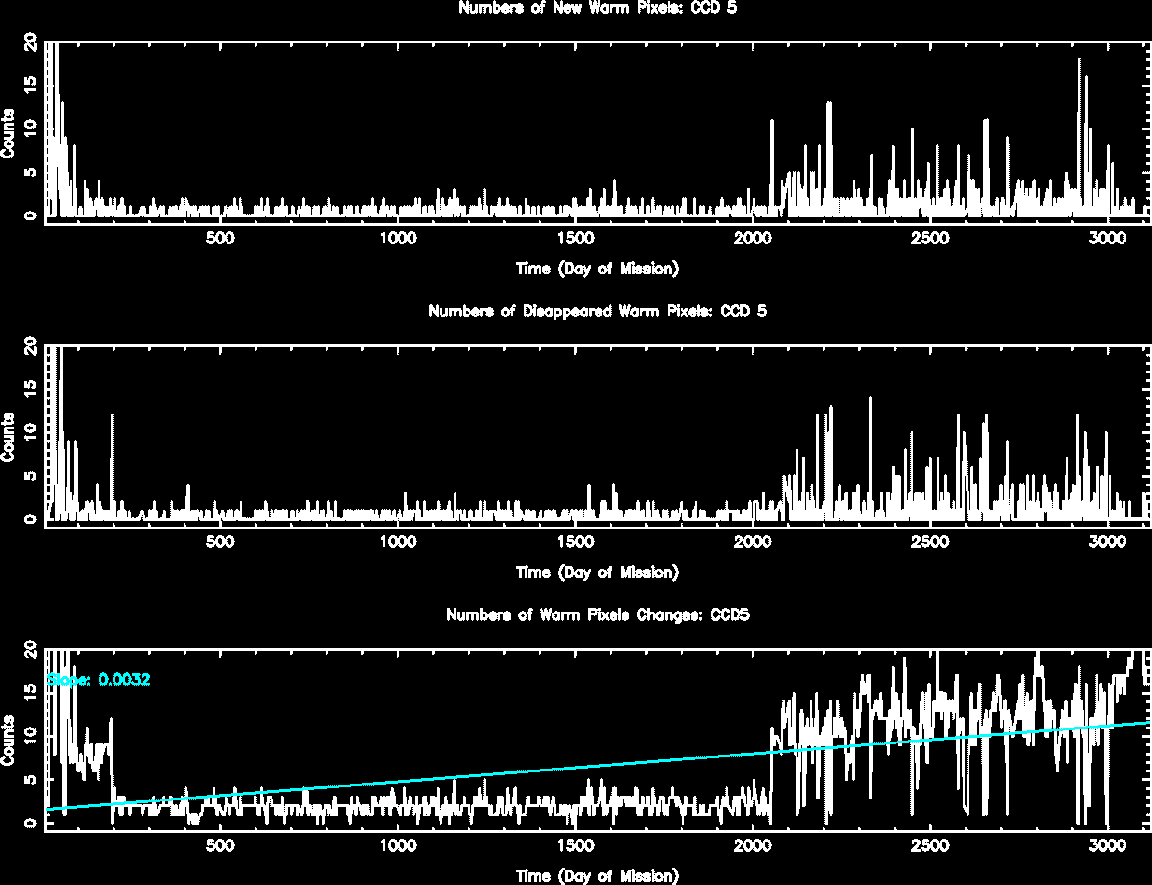Viewport: 1152px width, 885px height.
Task: Click the 1500 tick label on bottom plot x-axis
Action: (x=575, y=845)
